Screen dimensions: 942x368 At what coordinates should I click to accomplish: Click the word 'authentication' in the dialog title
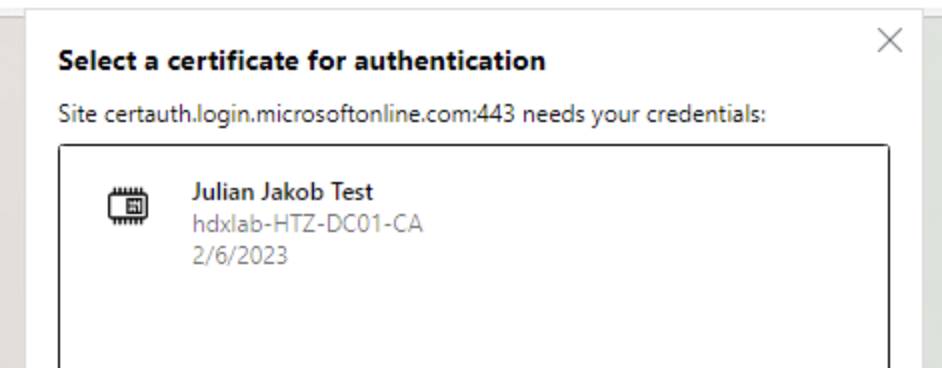pos(450,61)
